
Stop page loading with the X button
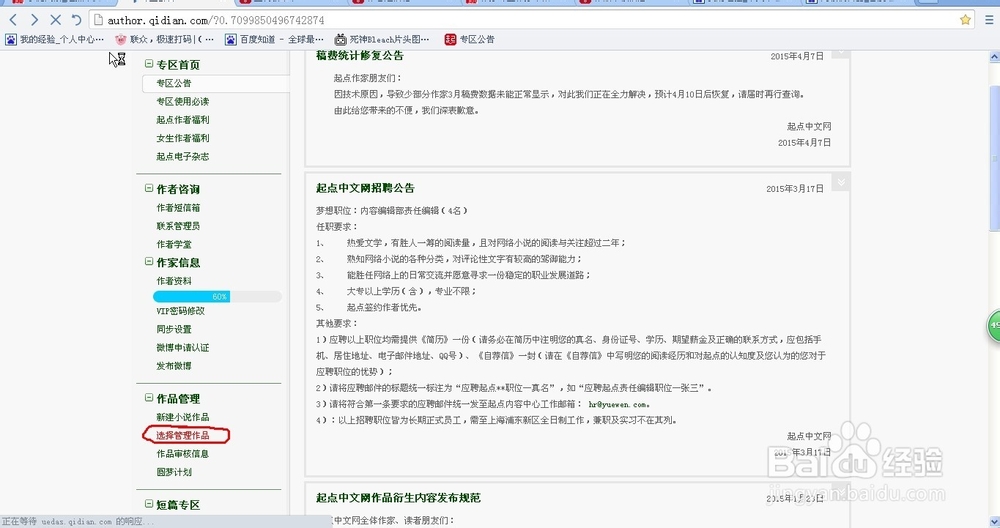55,20
